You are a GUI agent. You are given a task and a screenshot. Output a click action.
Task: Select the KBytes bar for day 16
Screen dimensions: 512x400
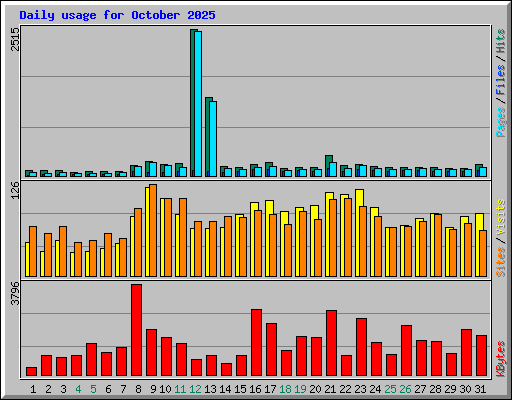(x=256, y=343)
